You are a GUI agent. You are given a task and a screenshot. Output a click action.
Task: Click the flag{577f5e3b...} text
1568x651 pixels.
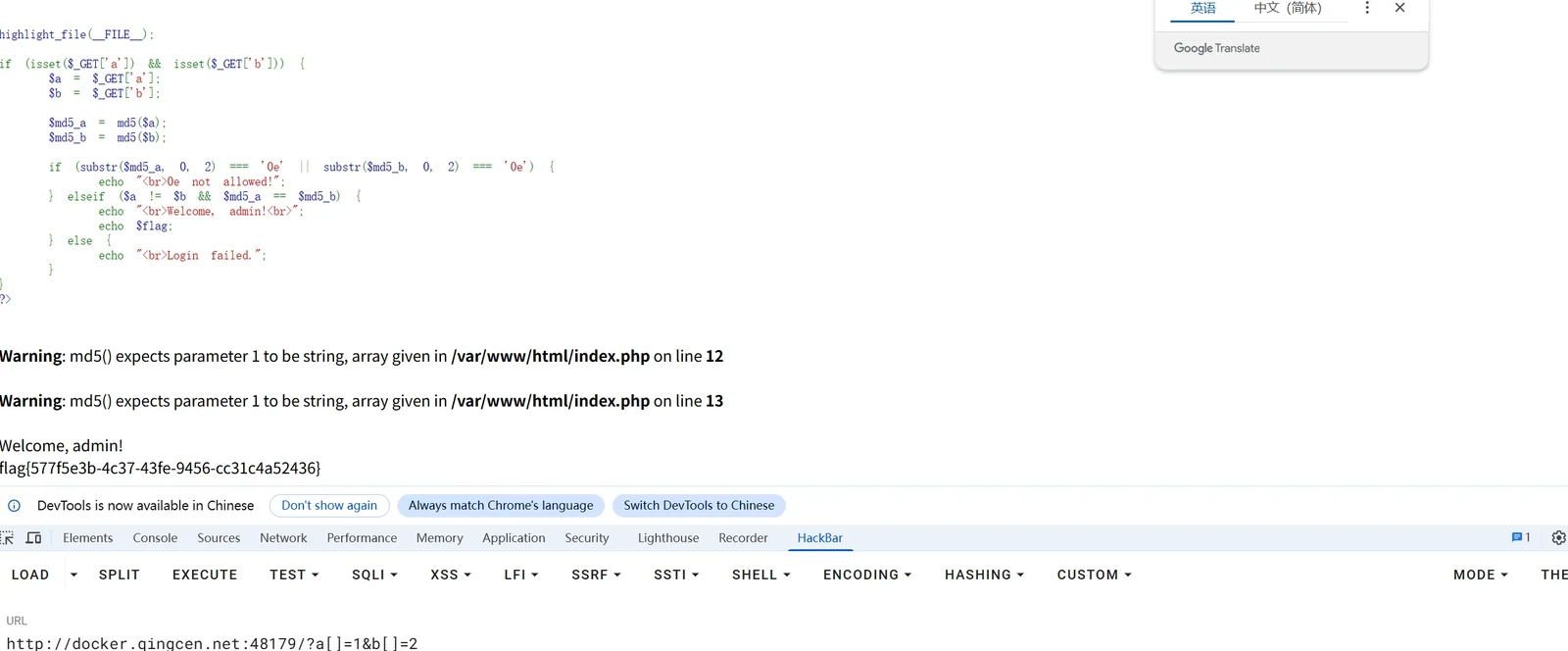[161, 469]
